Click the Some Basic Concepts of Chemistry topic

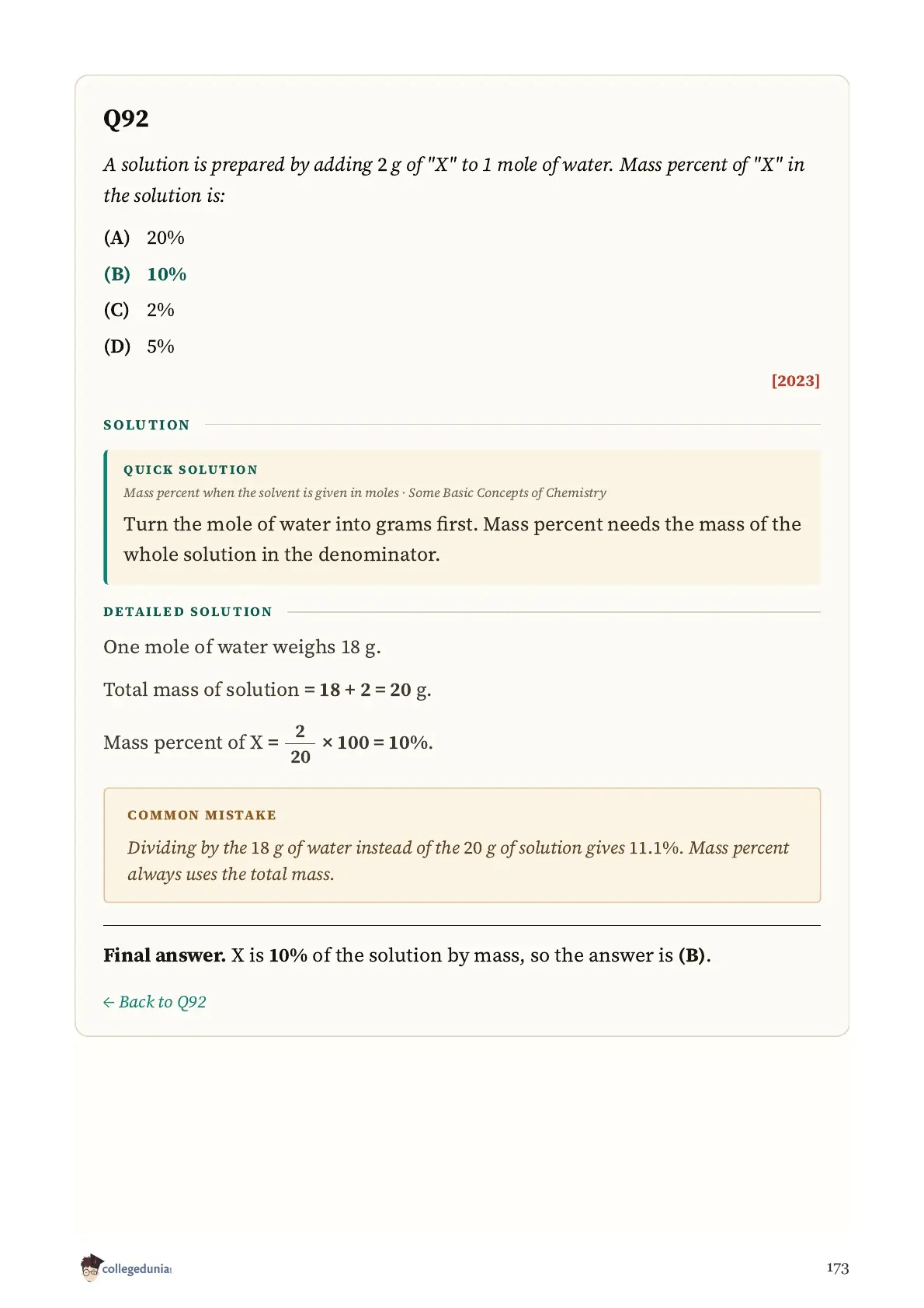(507, 492)
